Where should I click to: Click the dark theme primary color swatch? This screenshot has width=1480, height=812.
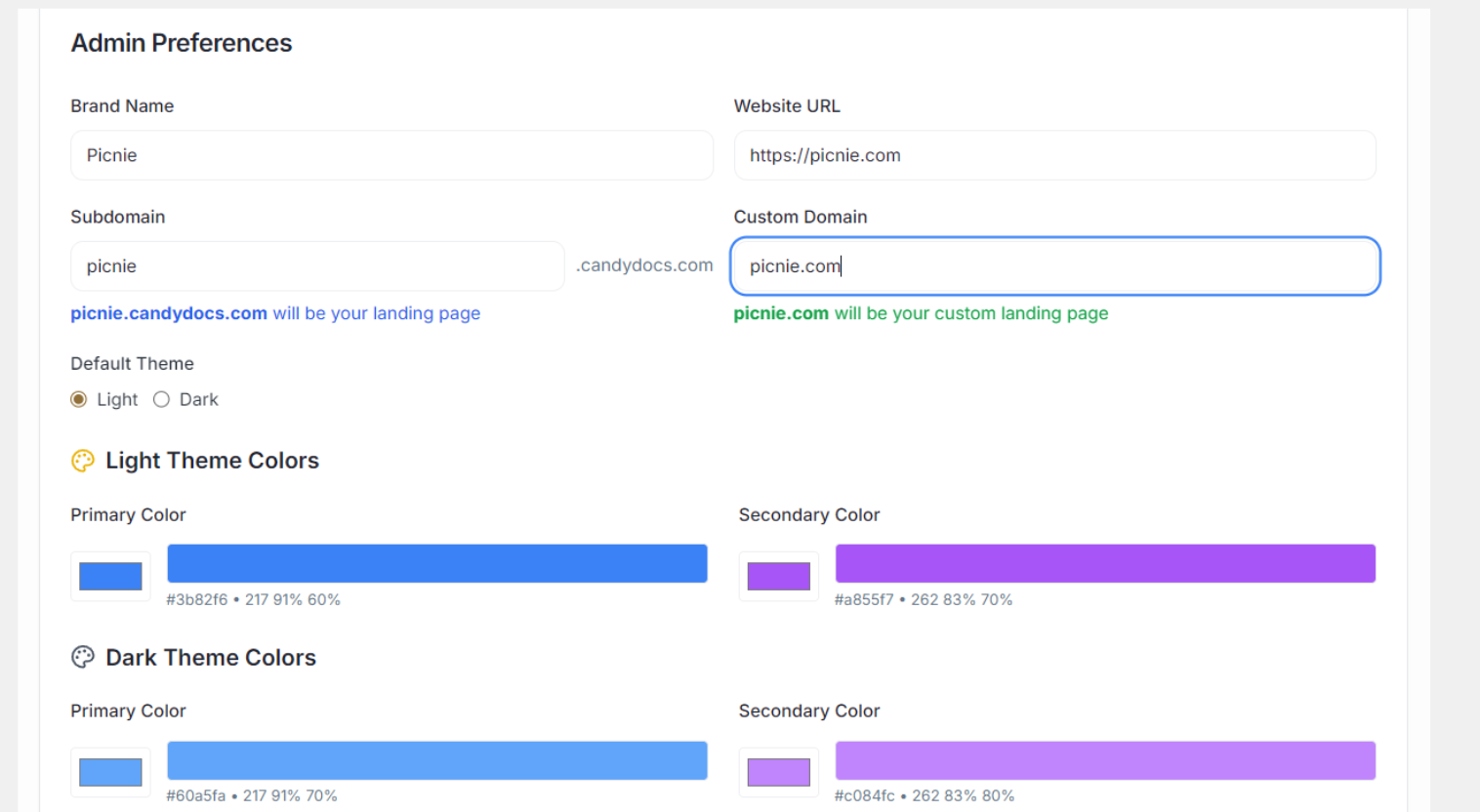click(109, 772)
